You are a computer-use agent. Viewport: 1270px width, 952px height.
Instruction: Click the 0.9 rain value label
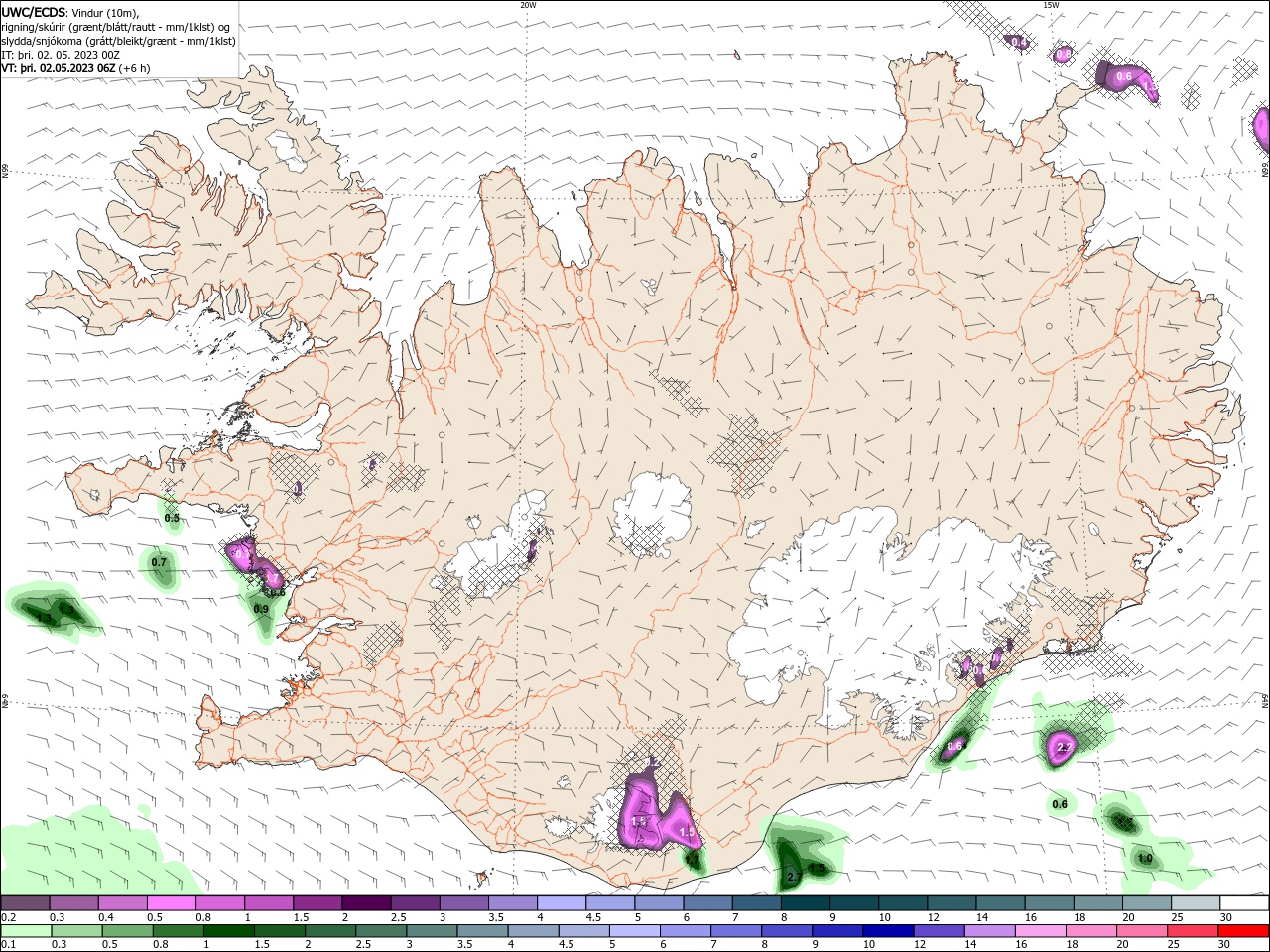pos(261,609)
